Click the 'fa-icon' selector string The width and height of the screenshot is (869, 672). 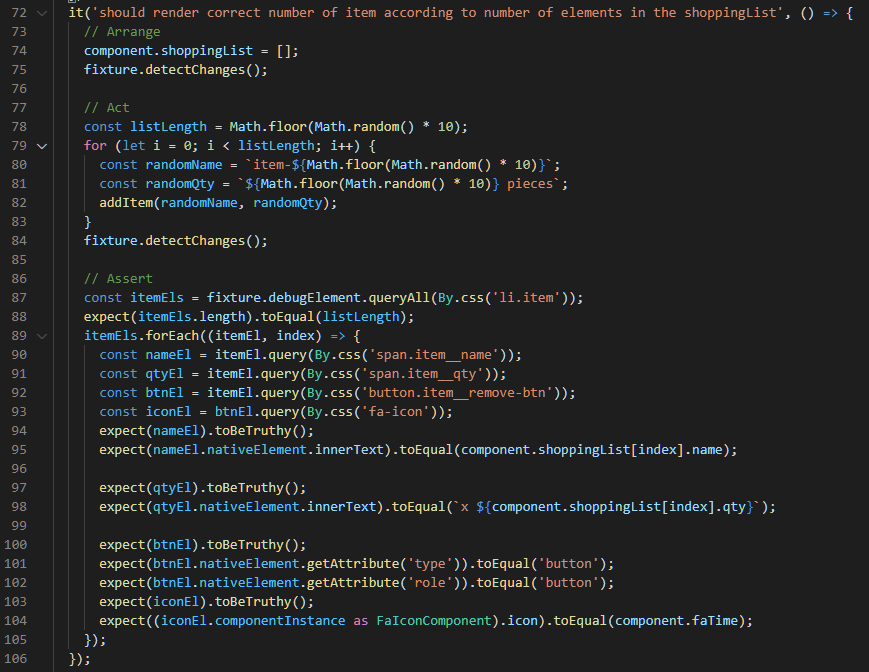point(399,412)
